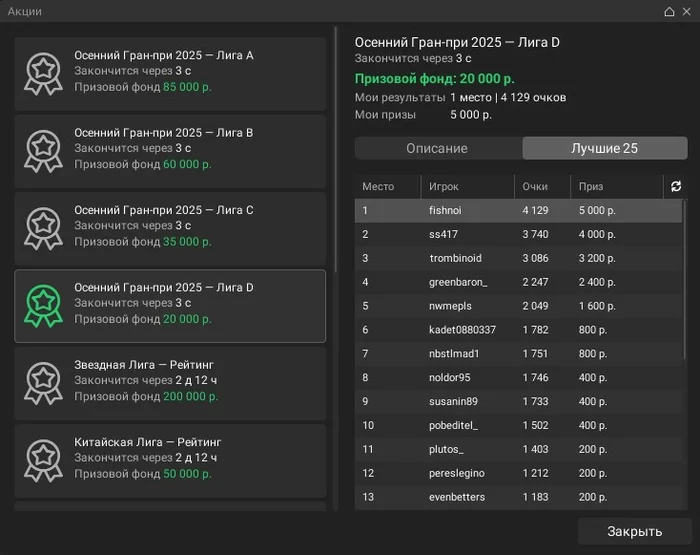Select player plutos_ in leaderboard
Viewport: 700px width, 555px height.
tap(518, 449)
